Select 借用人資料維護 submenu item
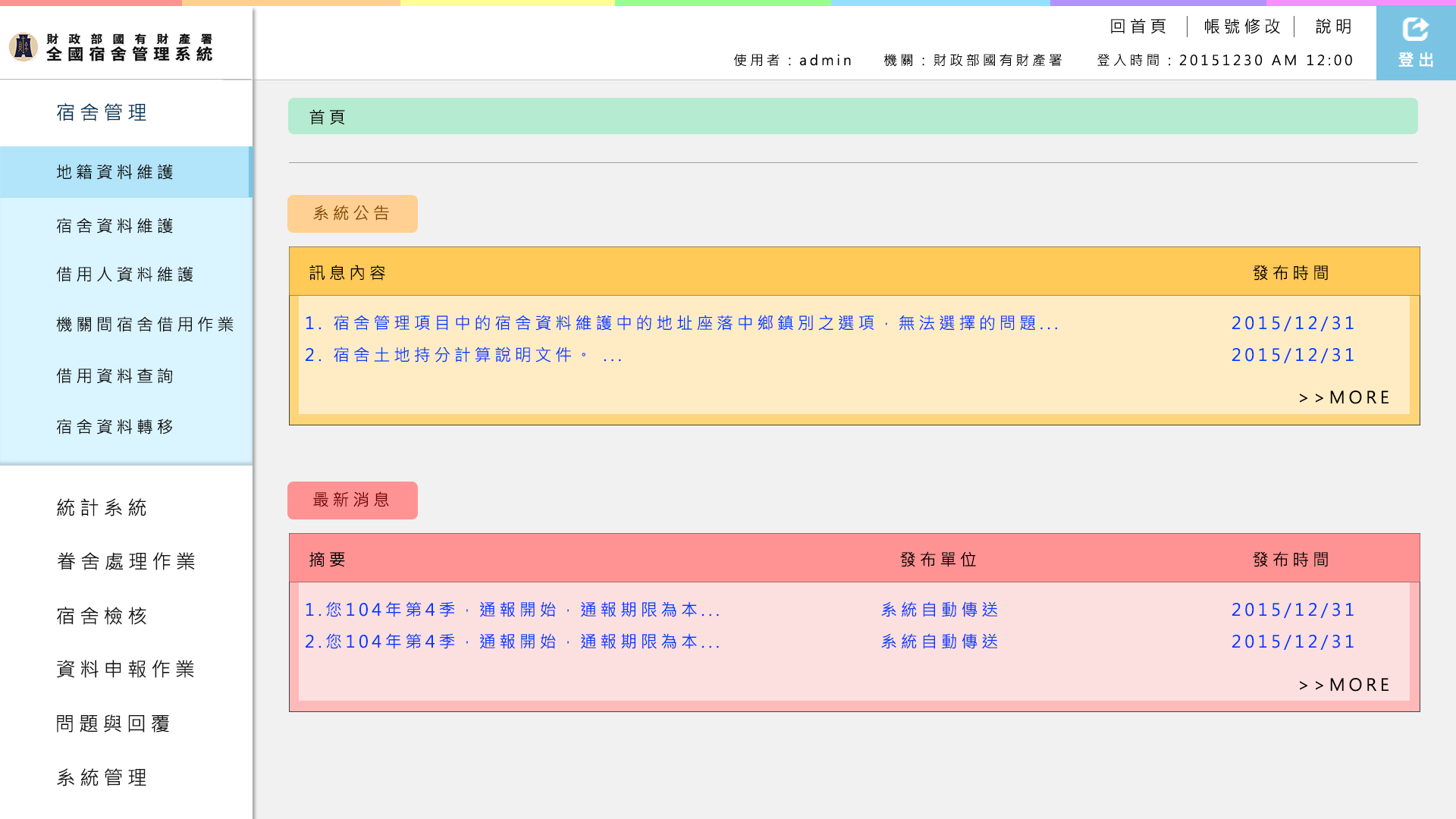Screen dimensions: 1456x819 [x=126, y=275]
